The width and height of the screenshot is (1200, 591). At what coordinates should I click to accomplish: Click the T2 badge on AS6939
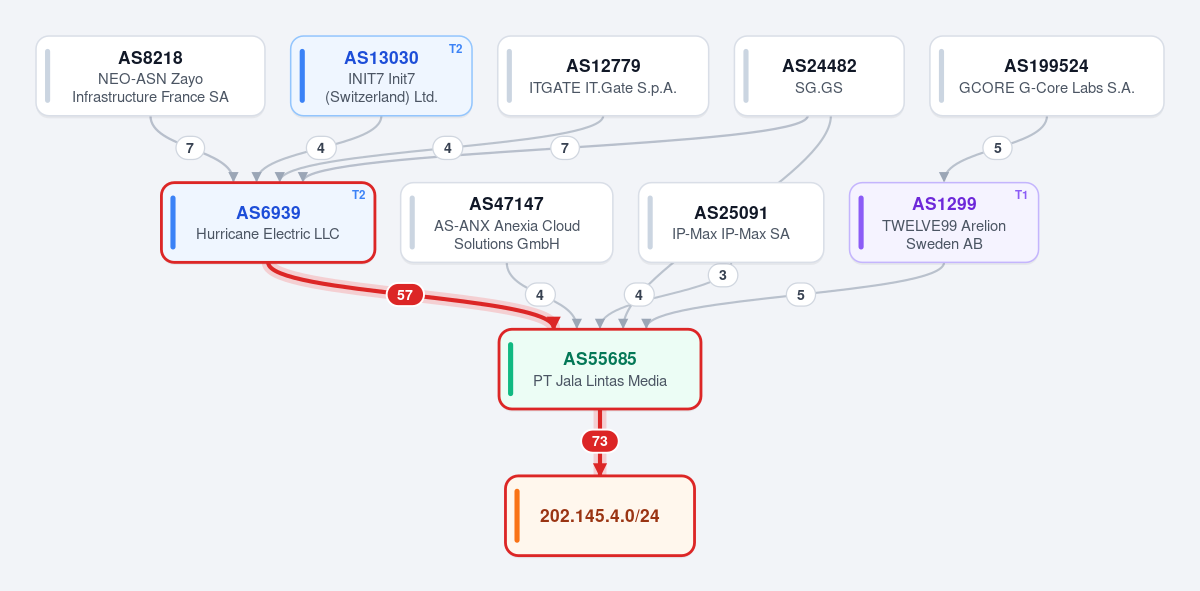pos(359,195)
